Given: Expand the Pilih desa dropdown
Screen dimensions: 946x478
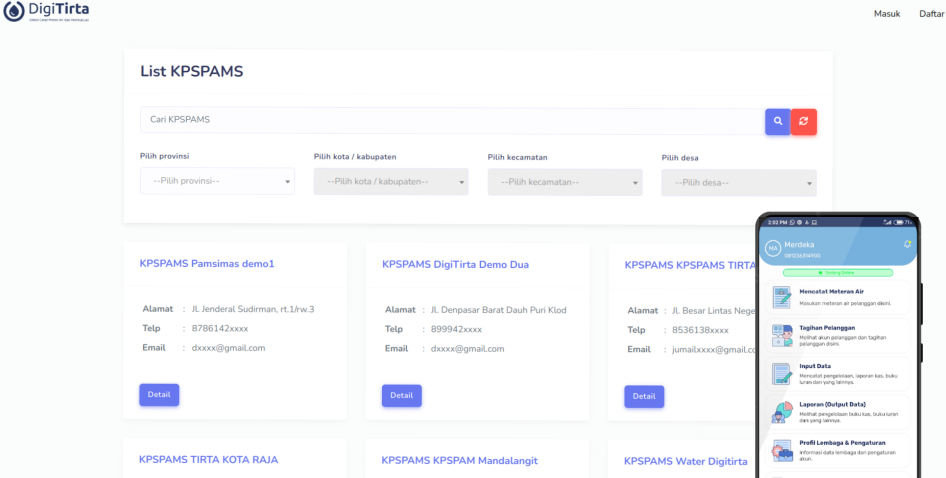Looking at the screenshot, I should click(738, 182).
